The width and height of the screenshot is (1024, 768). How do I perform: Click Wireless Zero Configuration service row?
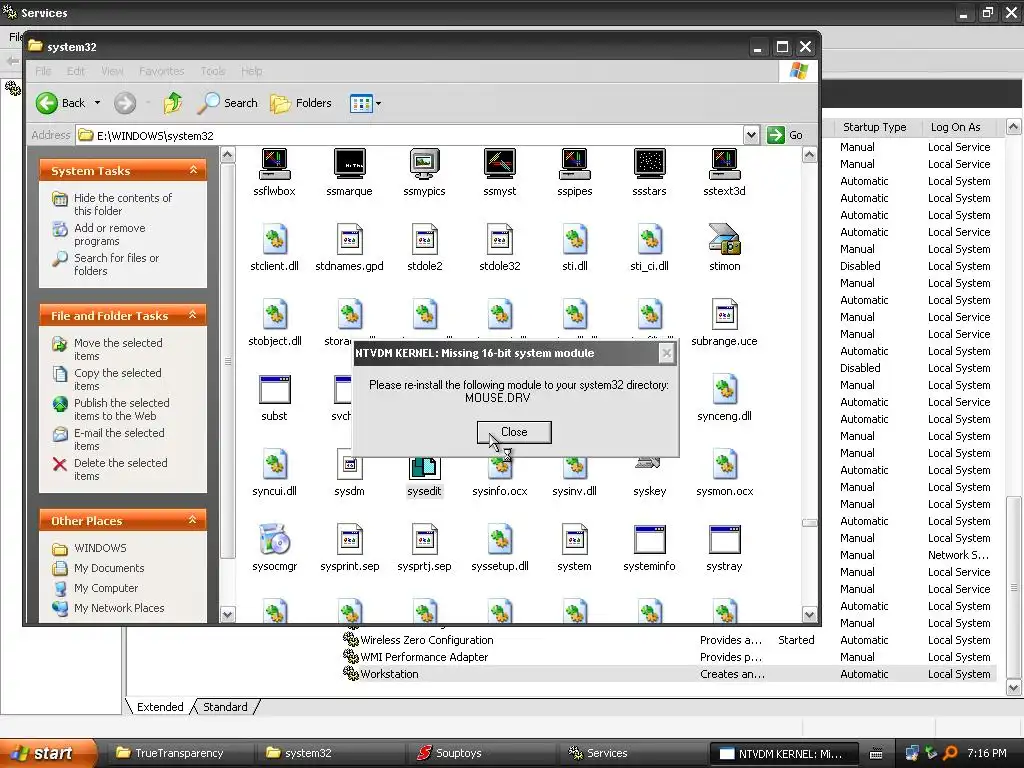[669, 640]
